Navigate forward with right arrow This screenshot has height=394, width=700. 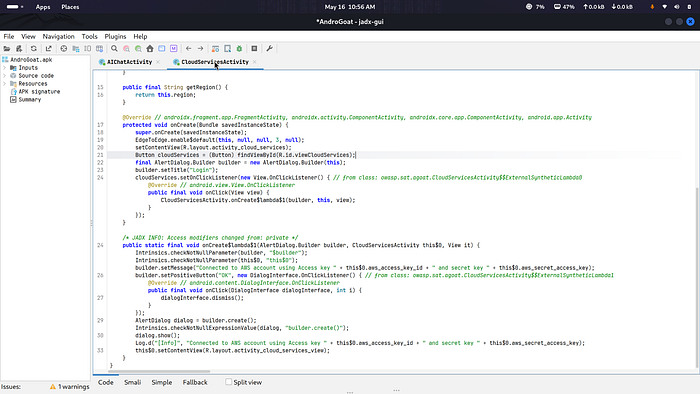(200, 49)
